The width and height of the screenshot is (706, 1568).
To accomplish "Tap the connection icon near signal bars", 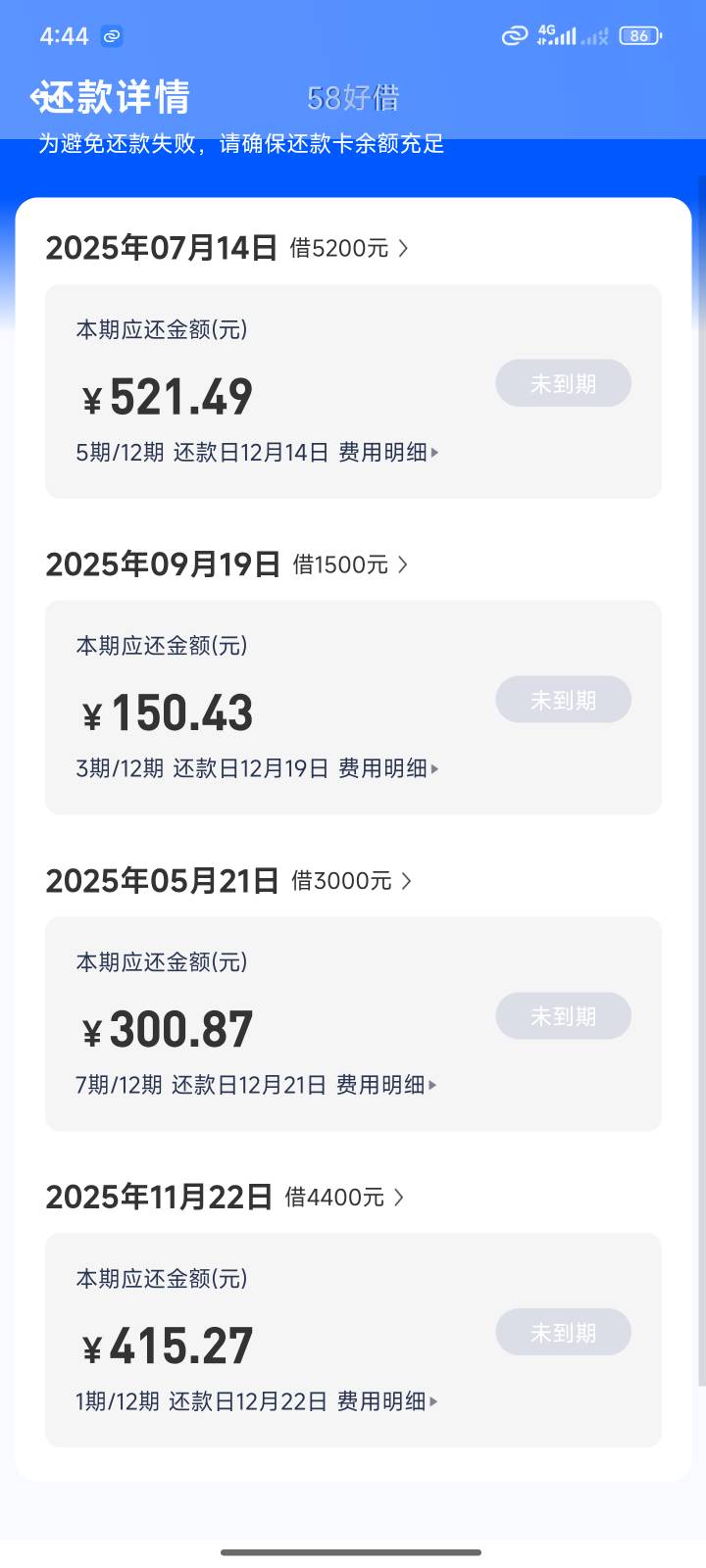I will (x=515, y=36).
